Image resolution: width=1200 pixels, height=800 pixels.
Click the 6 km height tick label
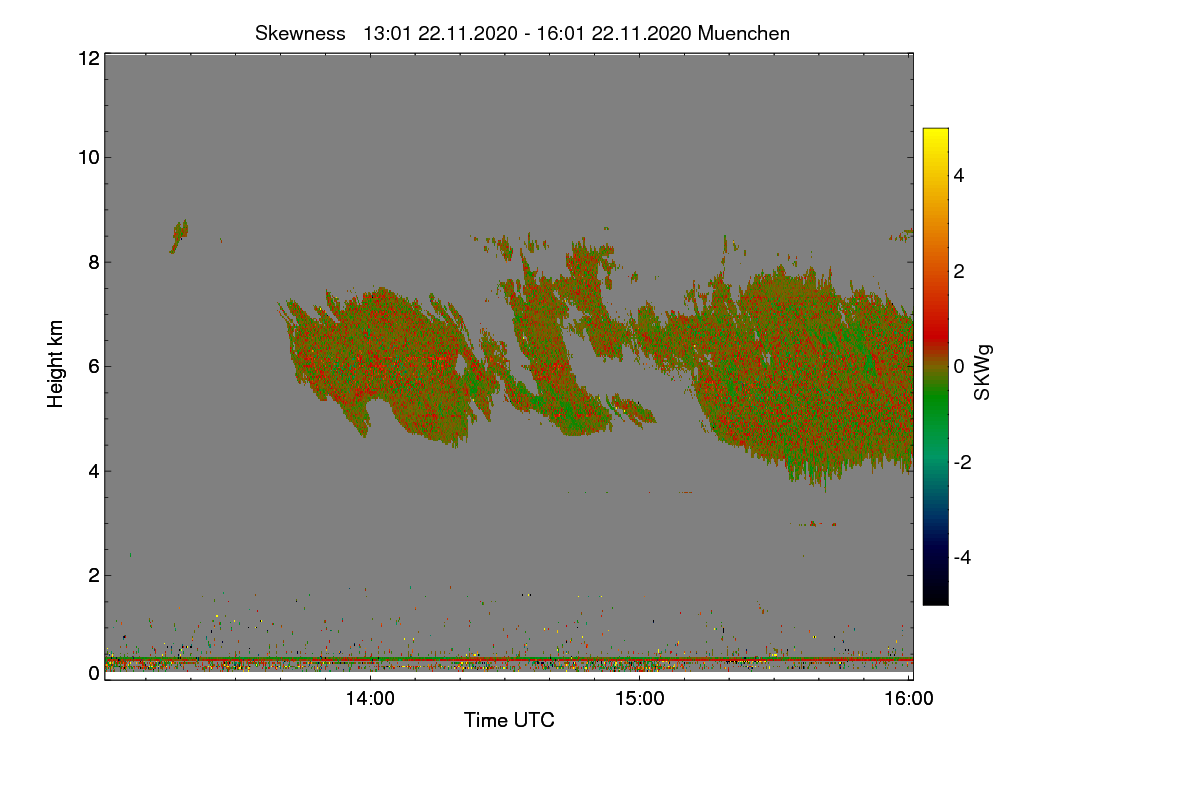coord(93,366)
